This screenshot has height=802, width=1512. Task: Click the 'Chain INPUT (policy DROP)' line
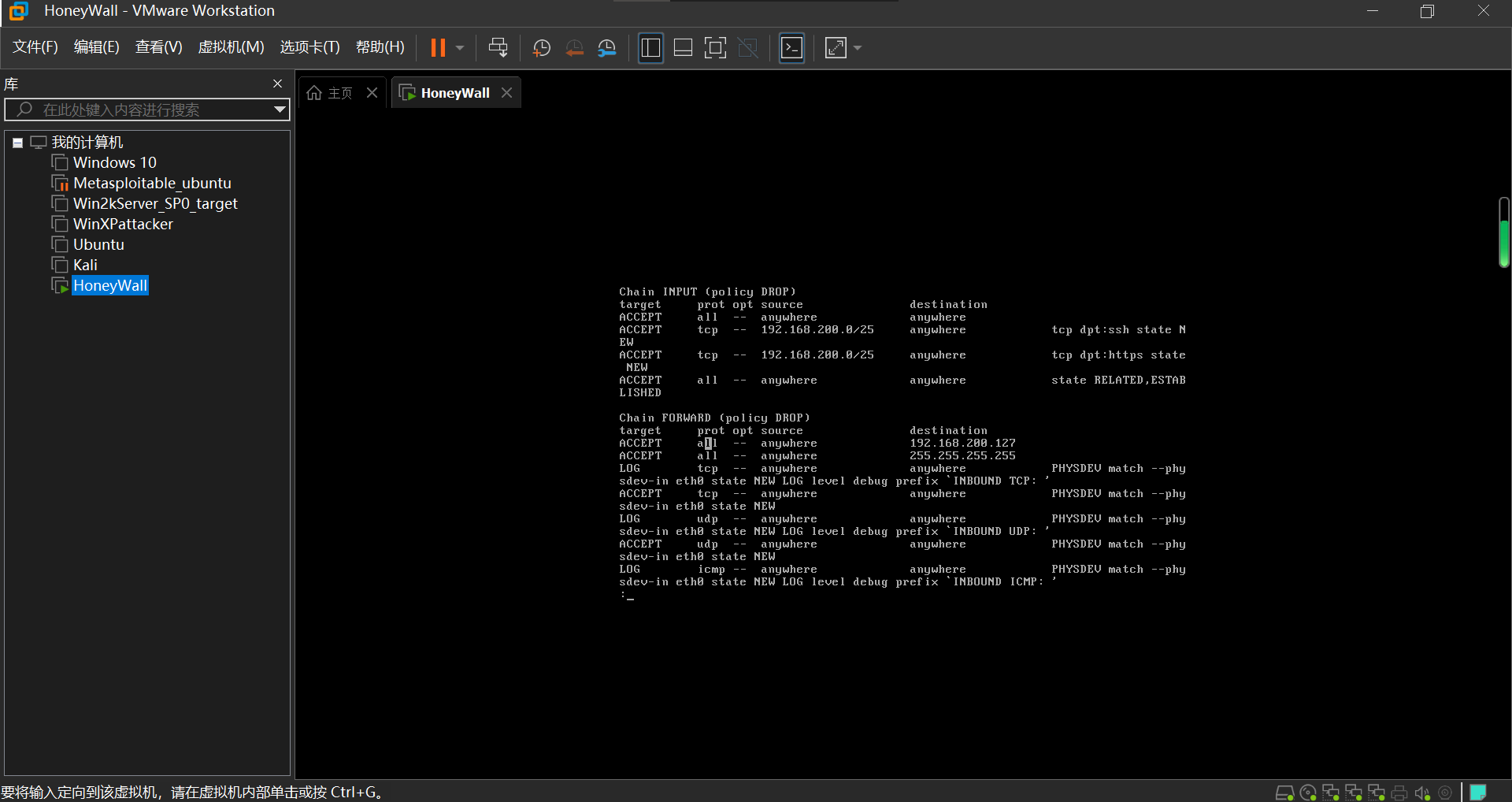707,292
